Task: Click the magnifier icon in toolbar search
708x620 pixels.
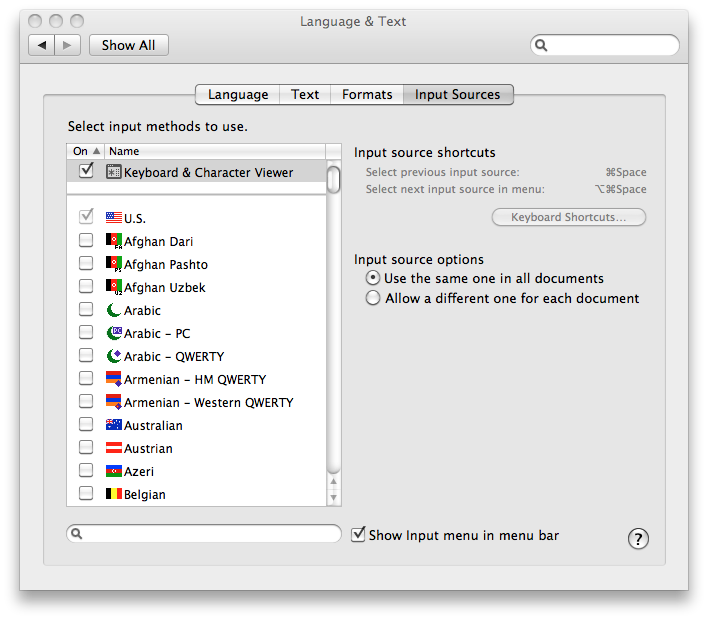Action: click(x=541, y=45)
